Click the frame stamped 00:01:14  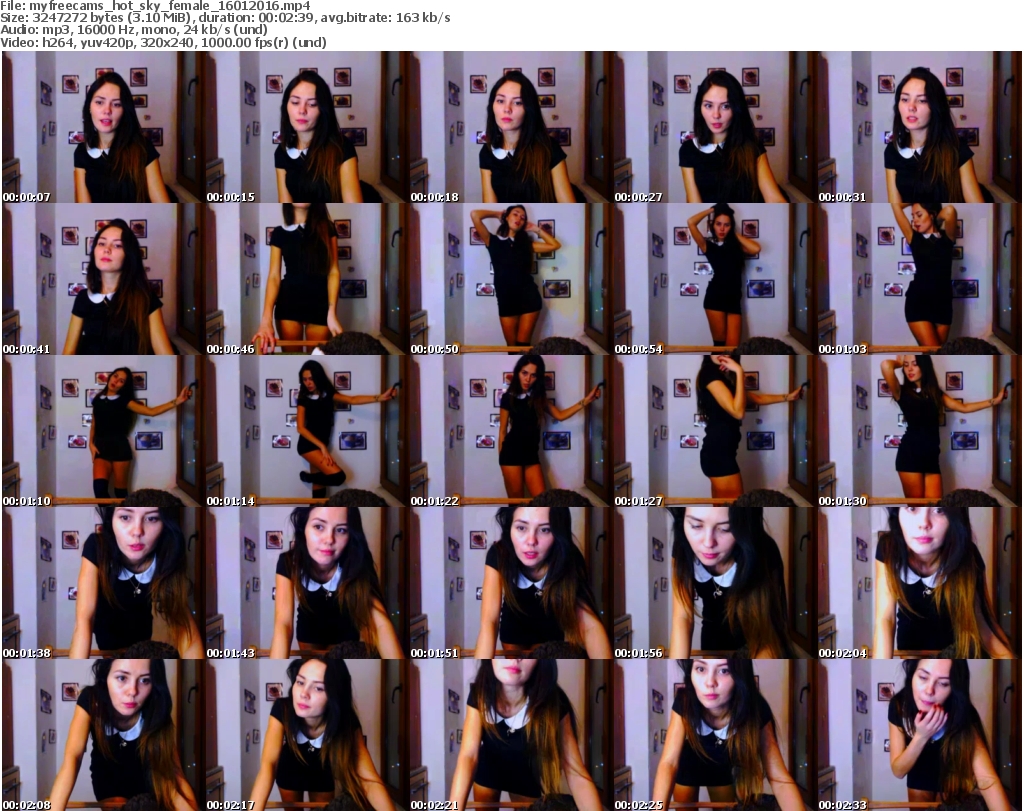coord(307,431)
